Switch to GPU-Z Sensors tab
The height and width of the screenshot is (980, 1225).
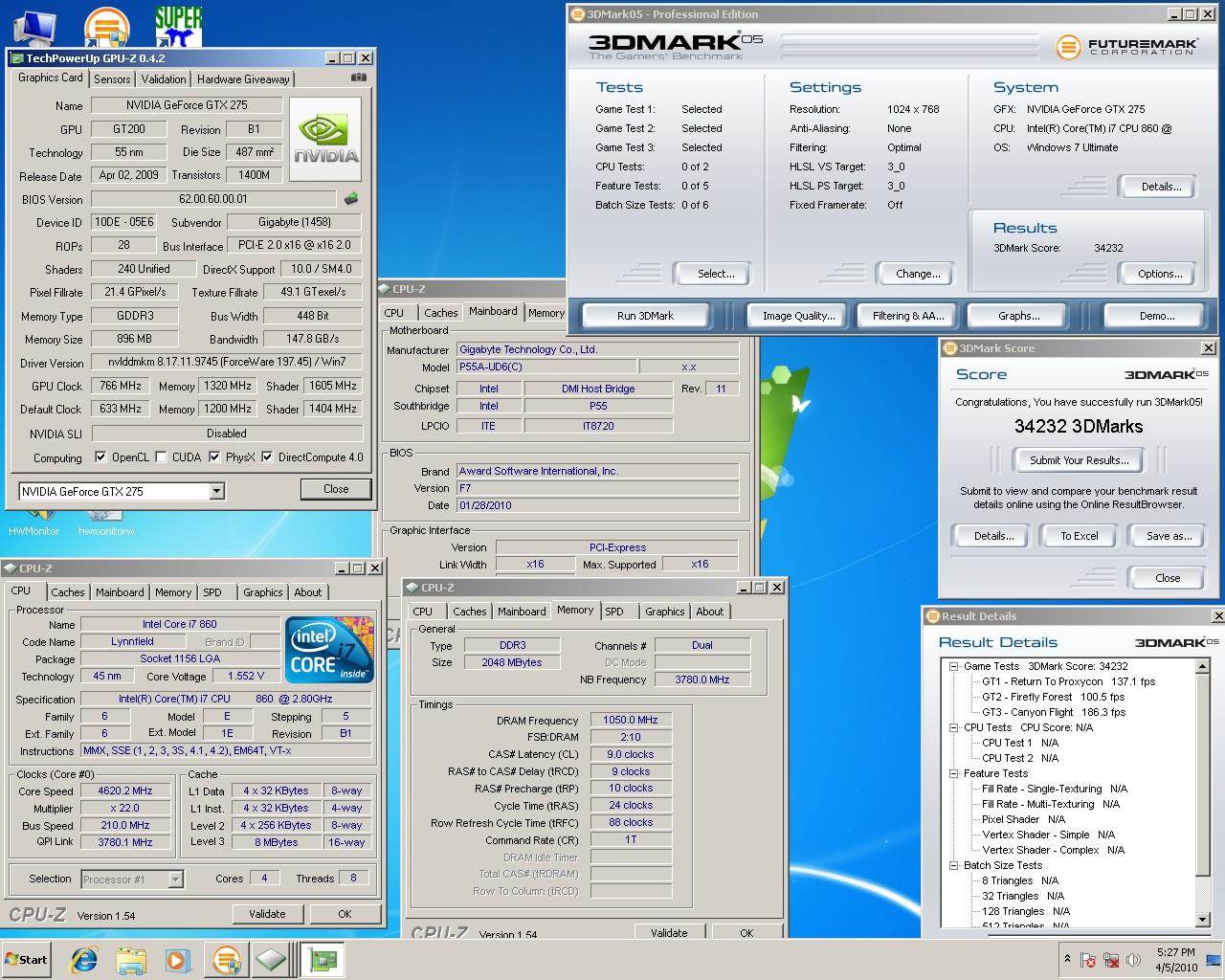point(112,79)
